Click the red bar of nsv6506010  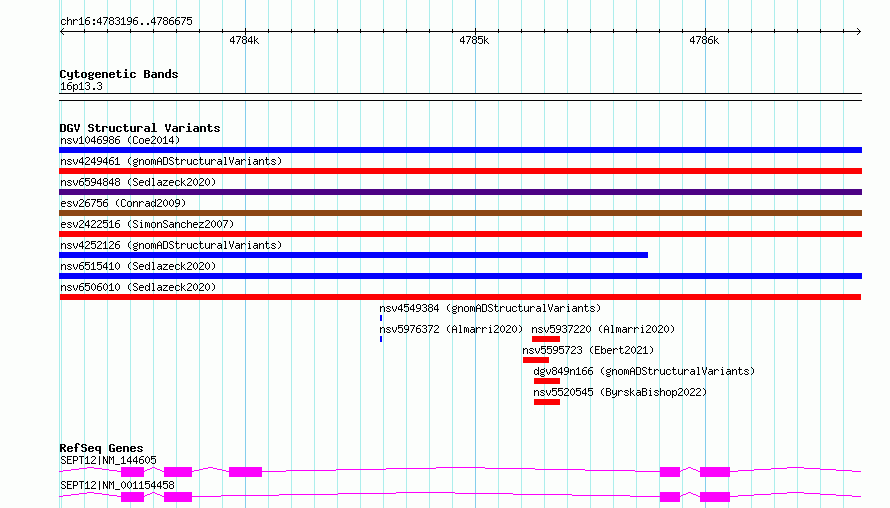[460, 297]
